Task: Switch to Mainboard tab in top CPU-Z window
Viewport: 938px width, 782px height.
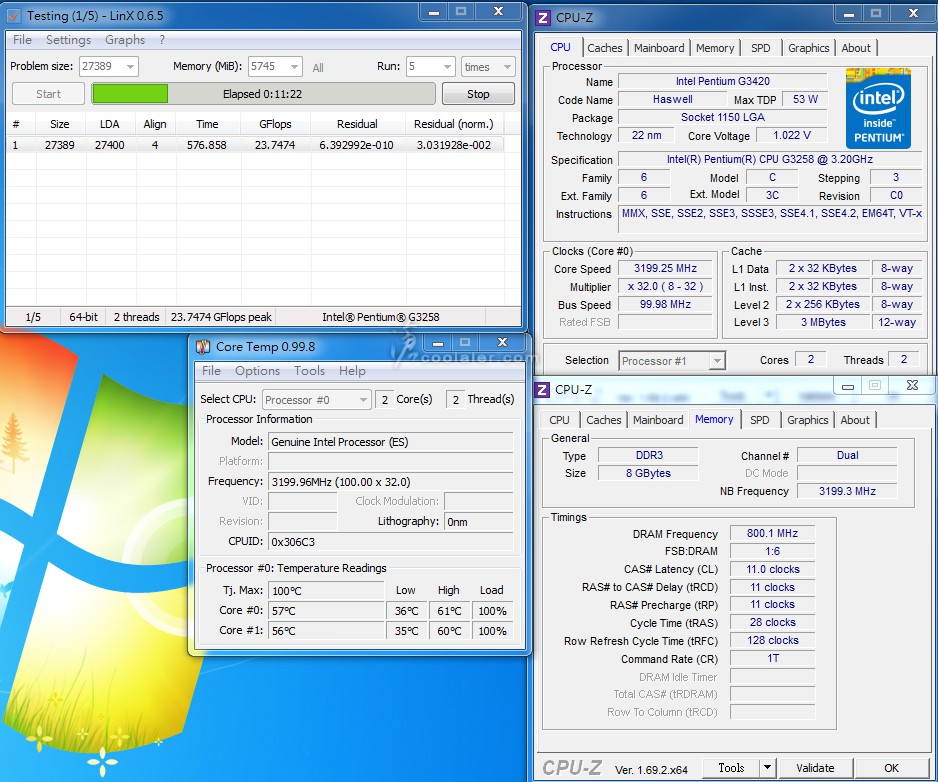Action: (659, 48)
